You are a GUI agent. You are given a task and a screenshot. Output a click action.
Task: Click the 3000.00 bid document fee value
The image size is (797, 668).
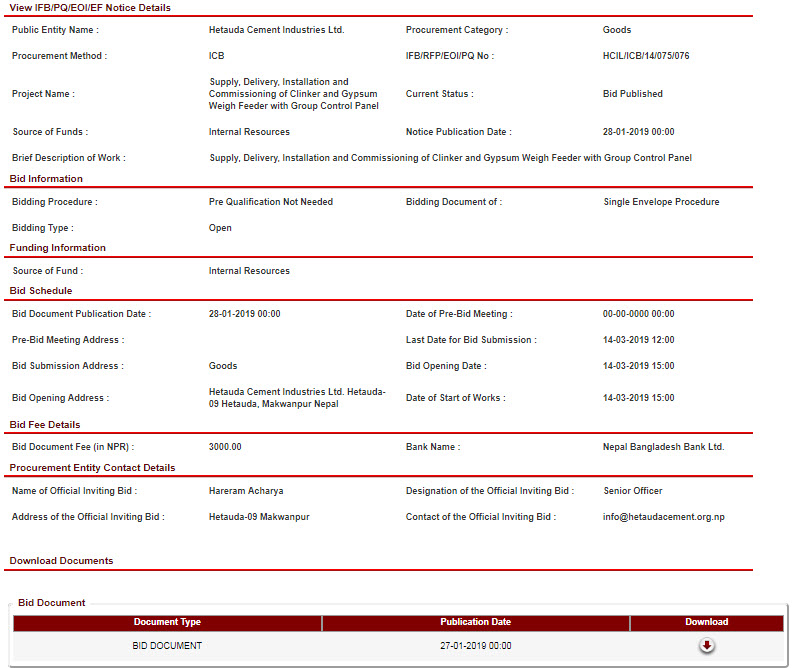click(225, 447)
